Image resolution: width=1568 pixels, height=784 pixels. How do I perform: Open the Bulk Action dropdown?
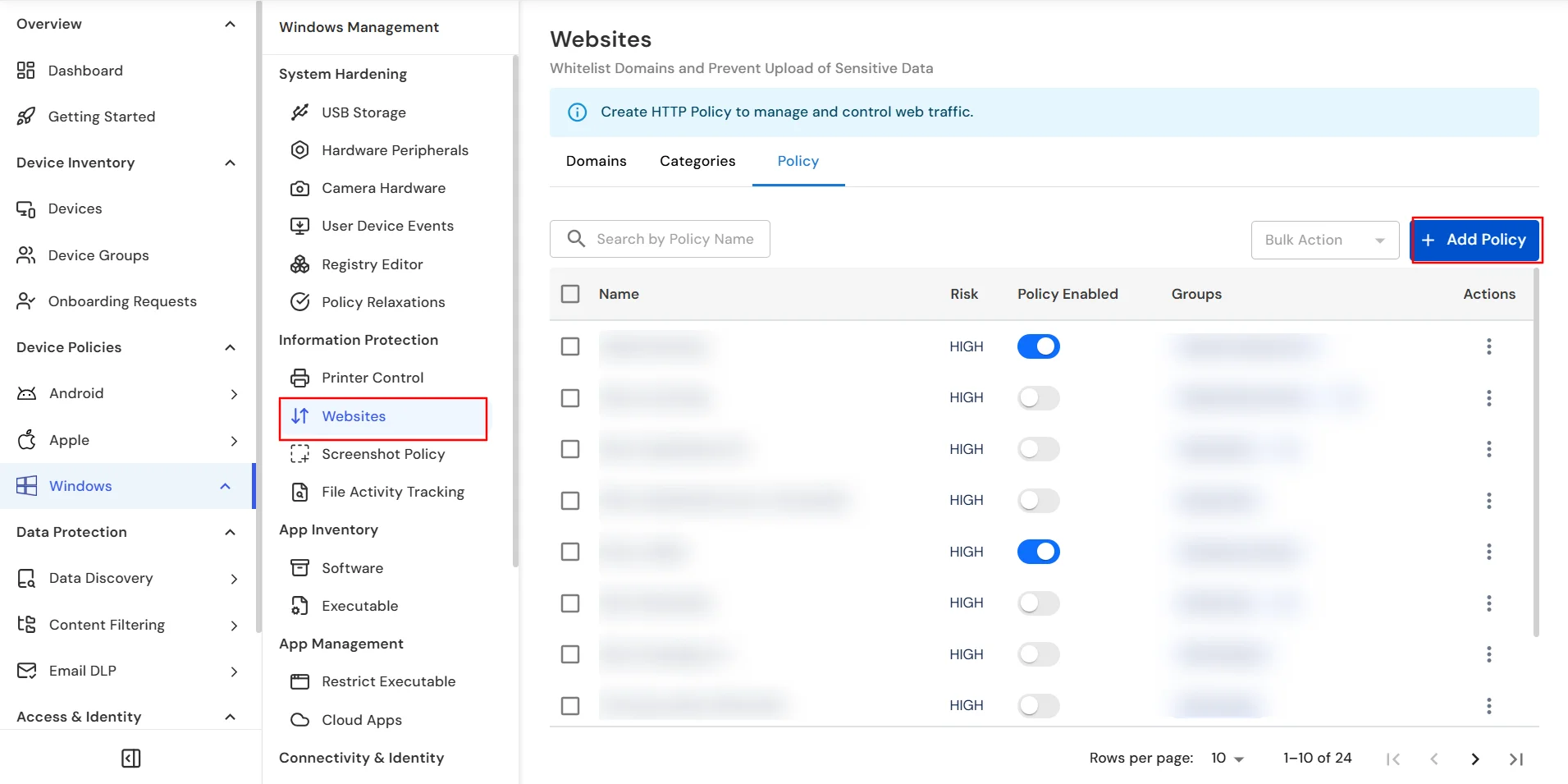1324,240
